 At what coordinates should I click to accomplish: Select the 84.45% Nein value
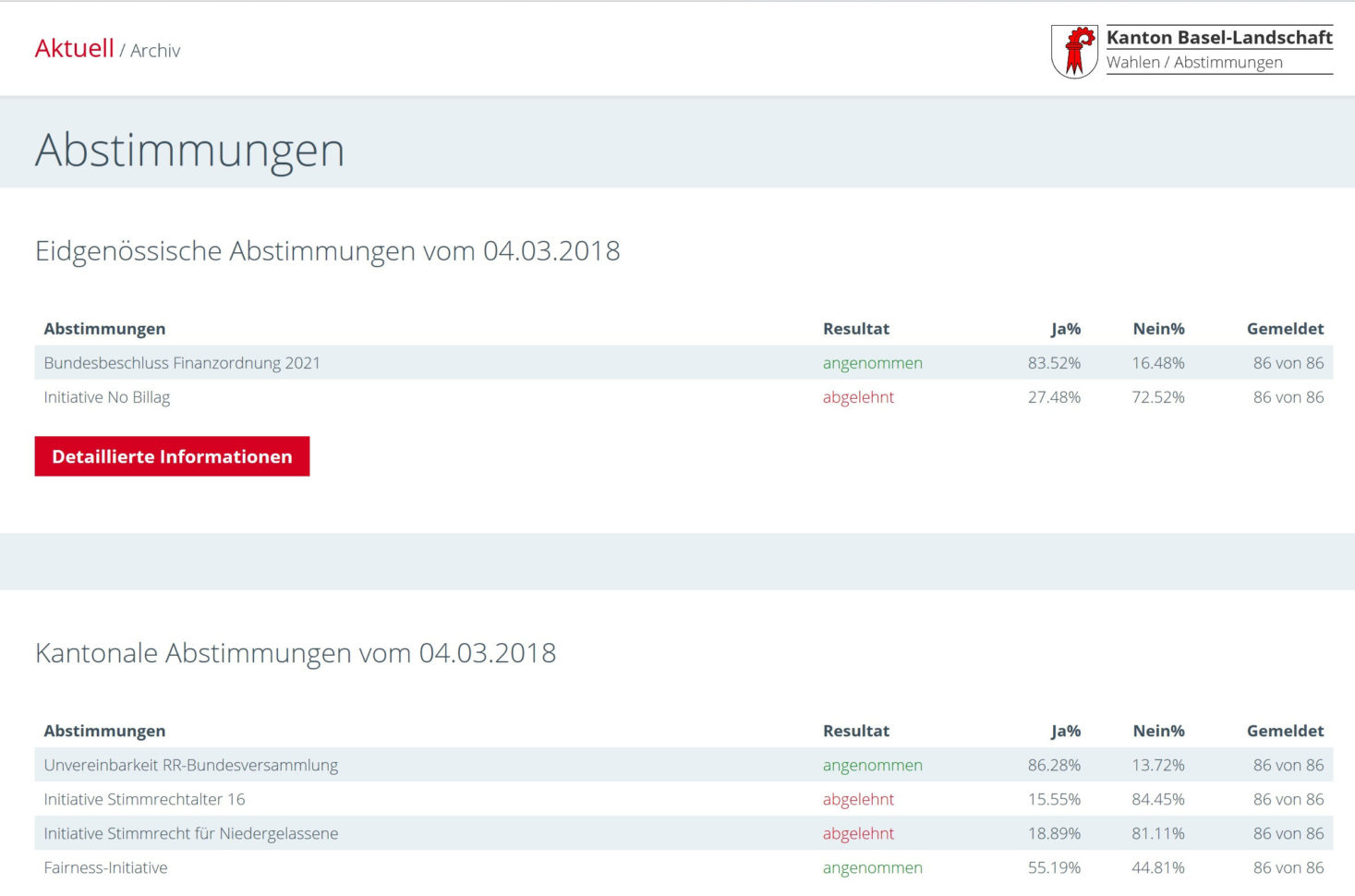(x=1158, y=799)
